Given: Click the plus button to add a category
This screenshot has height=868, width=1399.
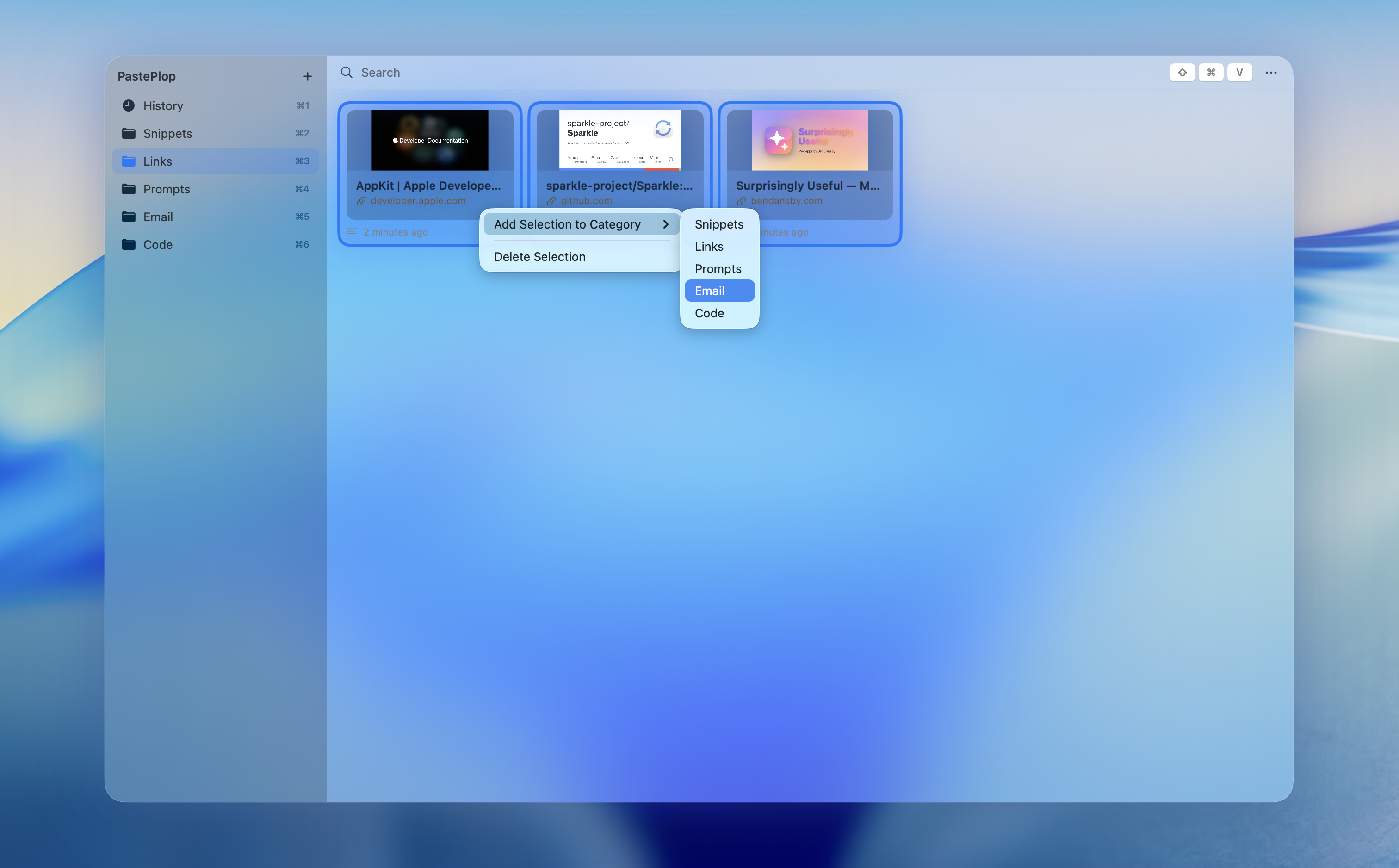Looking at the screenshot, I should 308,76.
